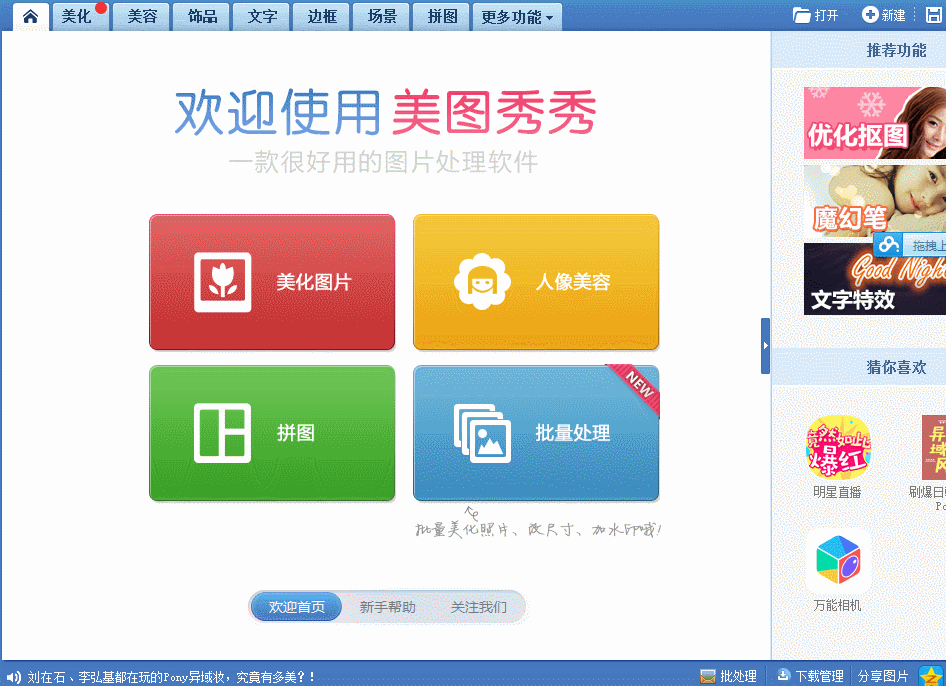Click the flower face icon on 人像美容
The image size is (946, 686).
[482, 282]
